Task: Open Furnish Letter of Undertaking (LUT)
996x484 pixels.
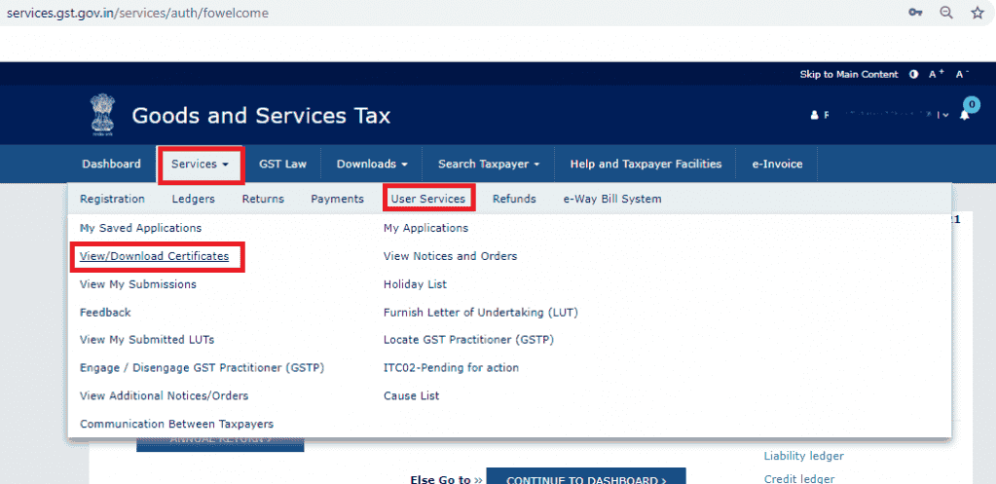Action: click(x=480, y=312)
